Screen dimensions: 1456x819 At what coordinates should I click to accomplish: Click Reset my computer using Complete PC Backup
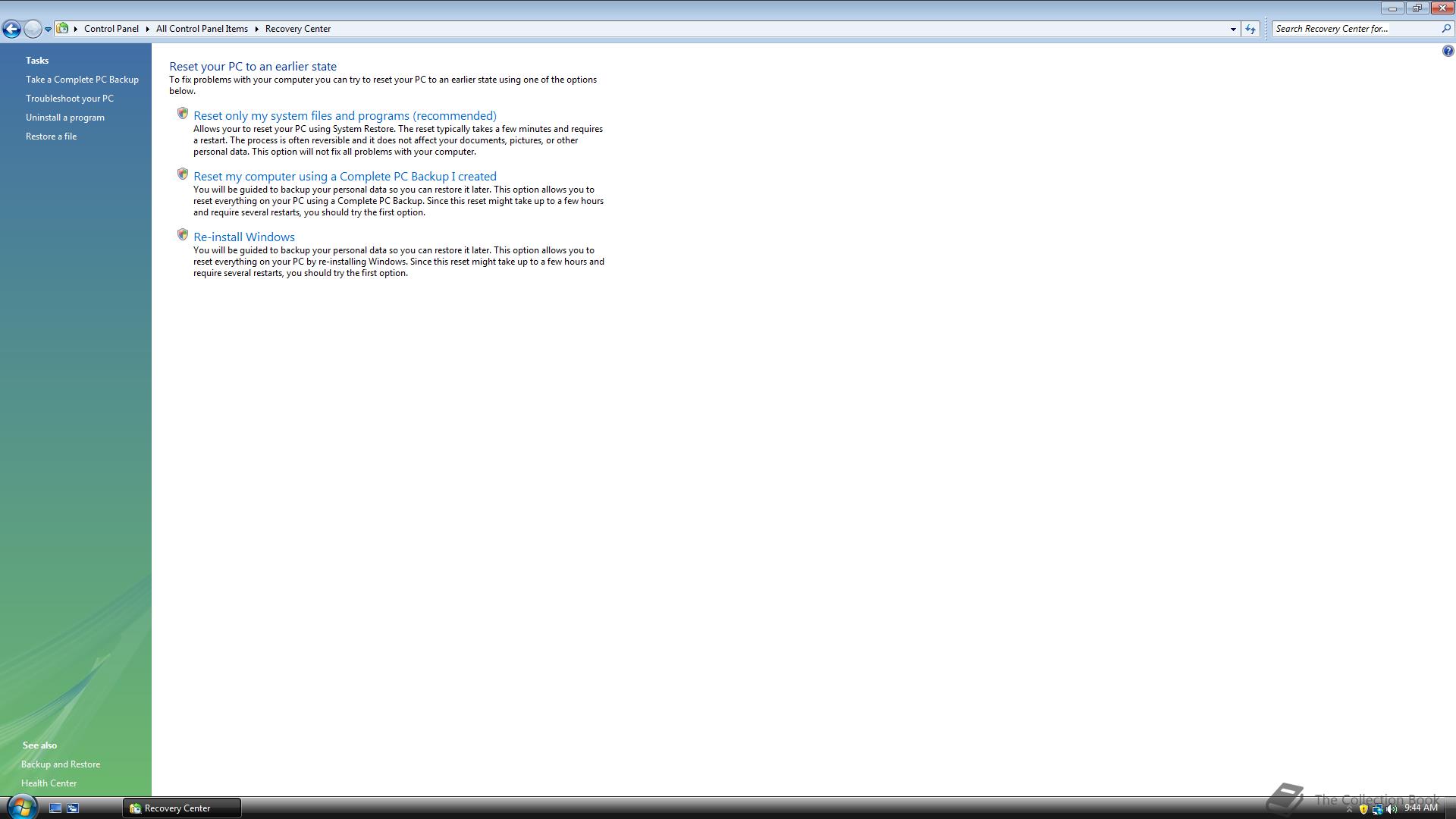[x=345, y=177]
